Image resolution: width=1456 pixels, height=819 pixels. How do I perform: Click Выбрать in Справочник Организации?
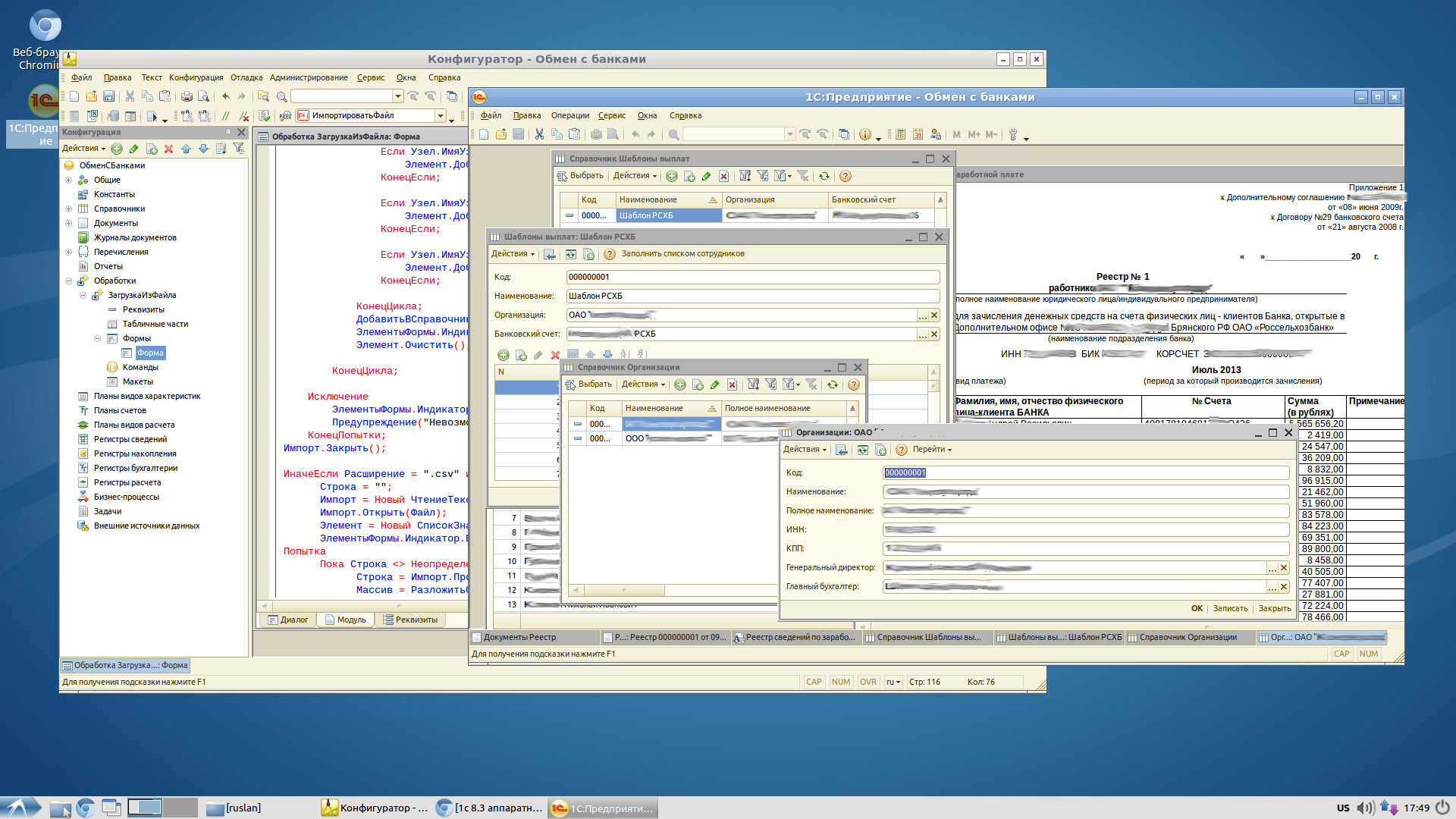[x=588, y=384]
